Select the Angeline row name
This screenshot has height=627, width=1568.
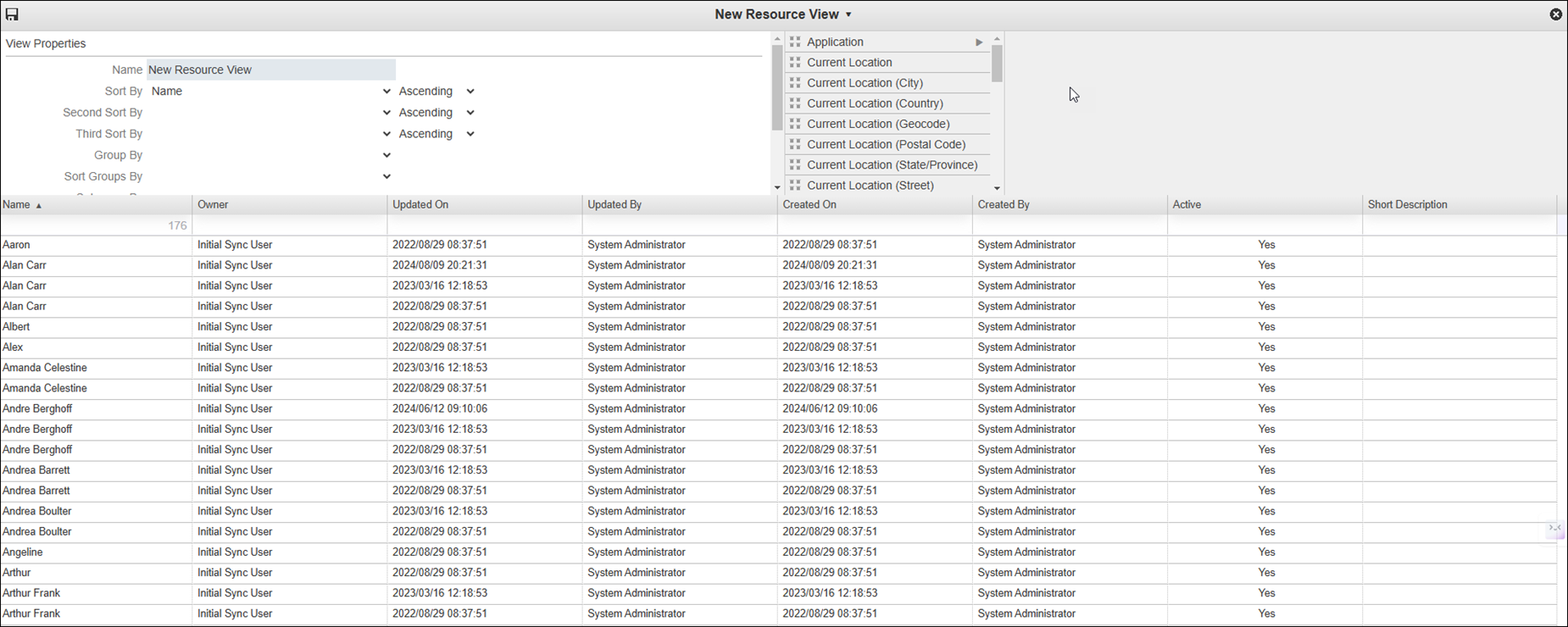pyautogui.click(x=23, y=552)
